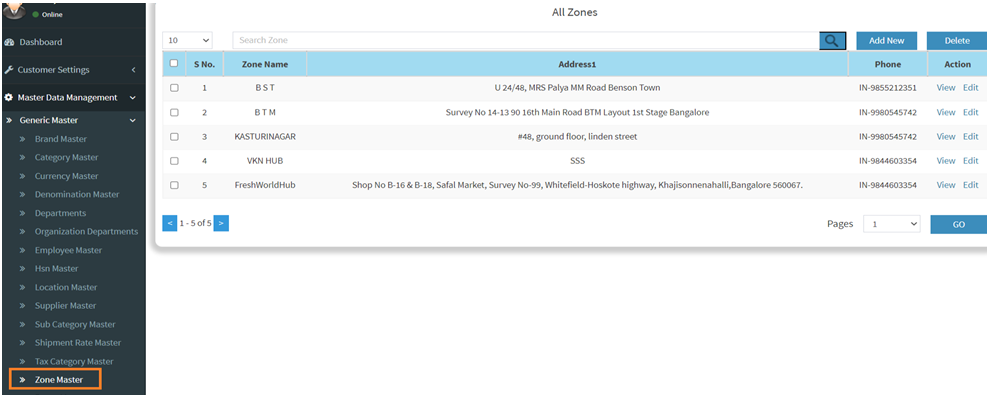The width and height of the screenshot is (997, 395).
Task: Check the B S T row checkbox
Action: pos(174,88)
